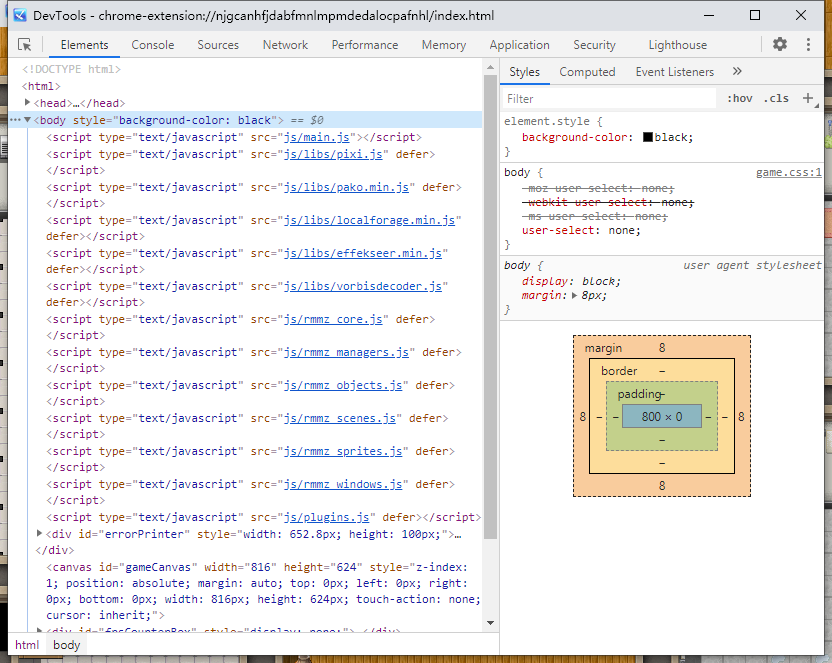Follow the js/rmmz_core.js link
Viewport: 832px width, 663px height.
point(333,319)
